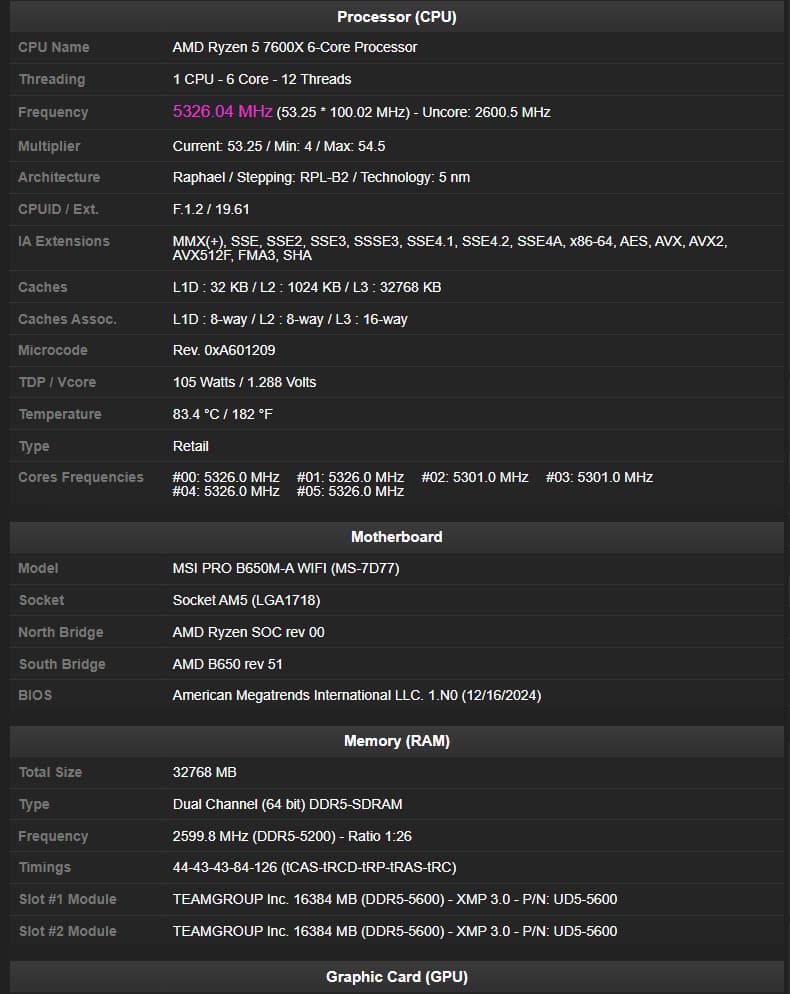Viewport: 790px width, 994px height.
Task: Click the North Bridge row label
Action: pyautogui.click(x=61, y=633)
